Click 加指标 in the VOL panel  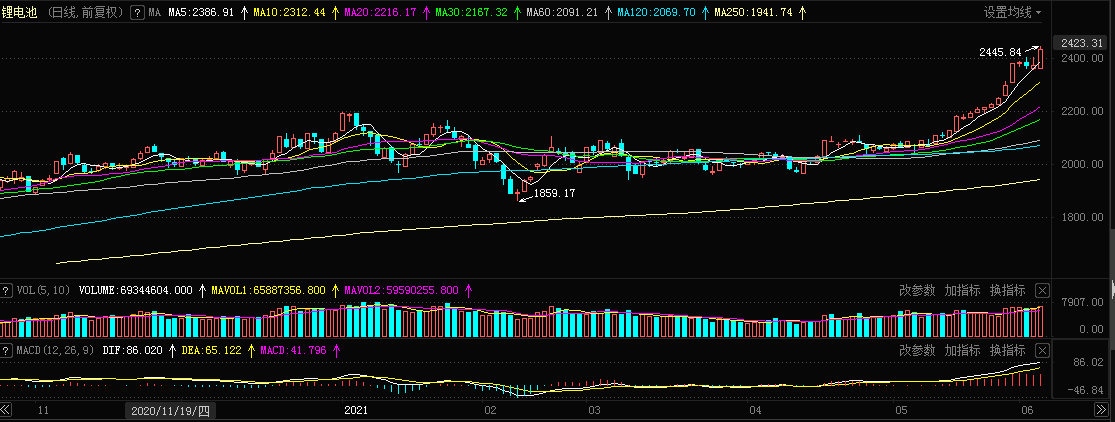click(x=962, y=291)
